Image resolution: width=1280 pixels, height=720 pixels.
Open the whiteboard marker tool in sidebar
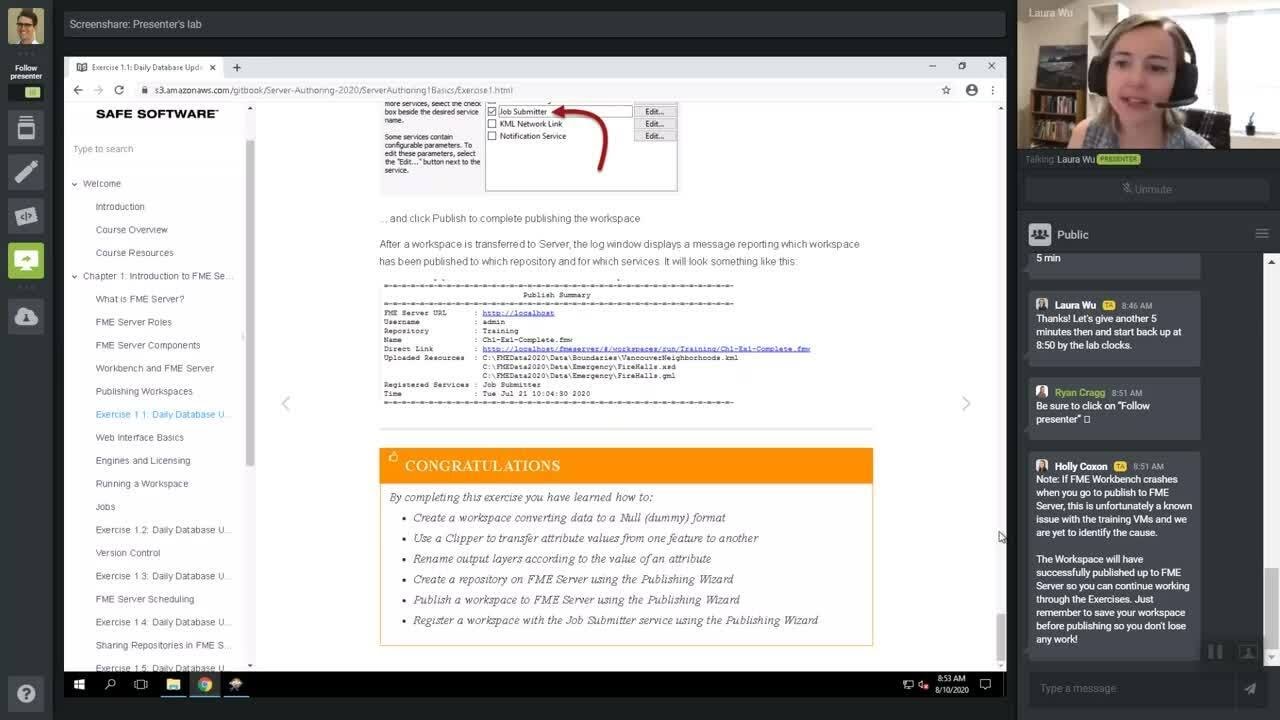pos(26,171)
